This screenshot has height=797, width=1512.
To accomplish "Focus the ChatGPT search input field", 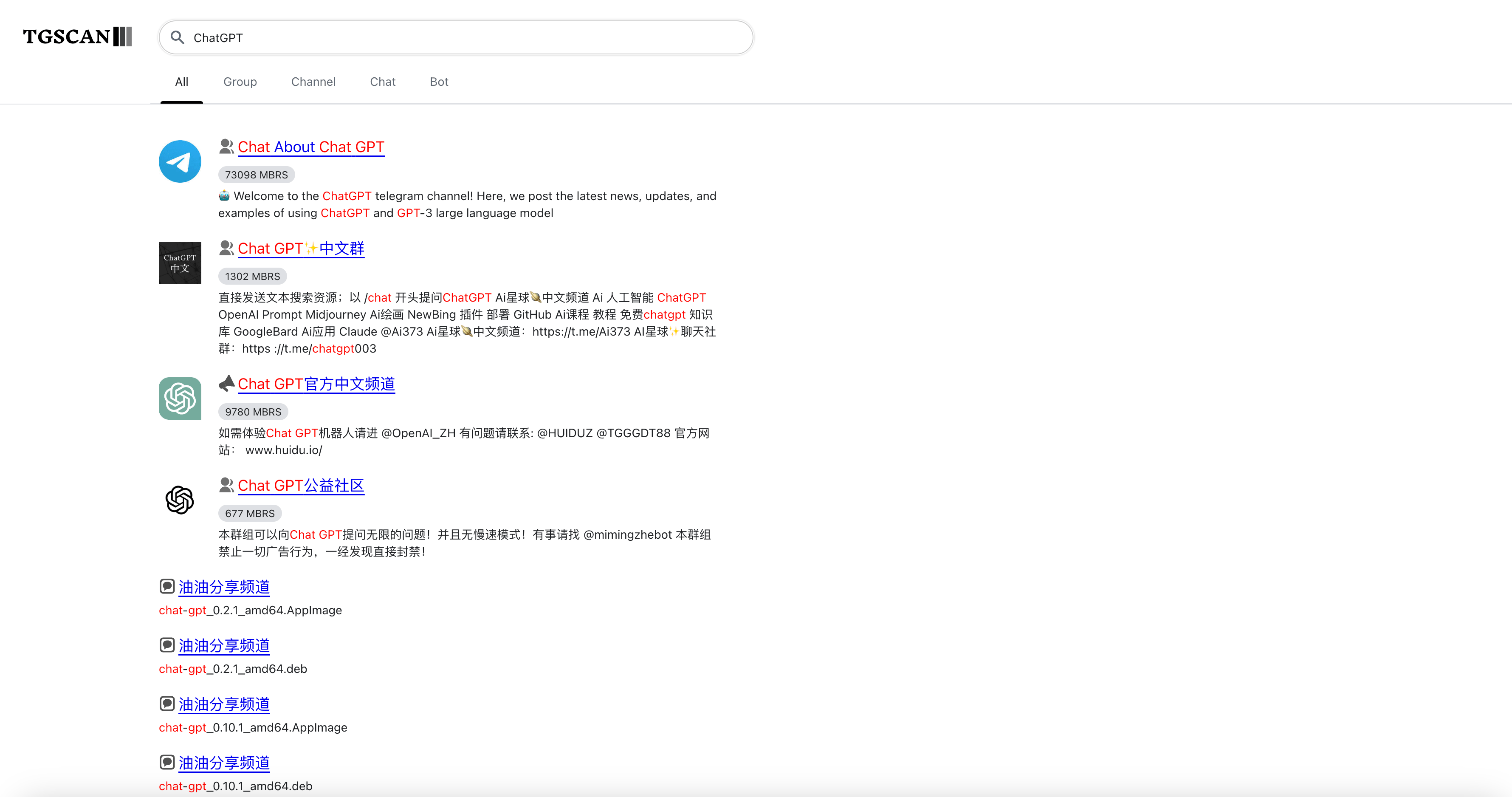I will click(456, 37).
